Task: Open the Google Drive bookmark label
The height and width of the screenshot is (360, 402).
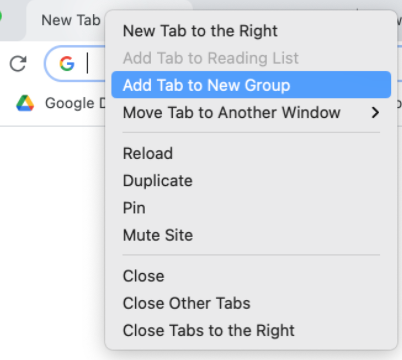Action: (x=75, y=103)
